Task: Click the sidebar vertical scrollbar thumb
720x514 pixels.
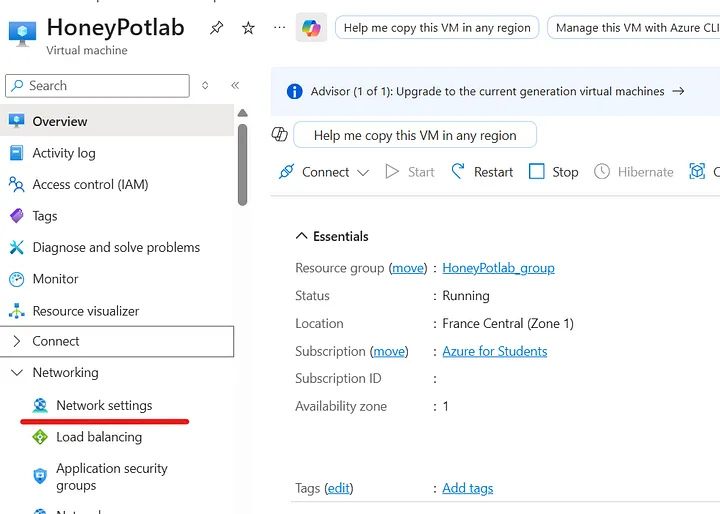Action: pos(242,164)
